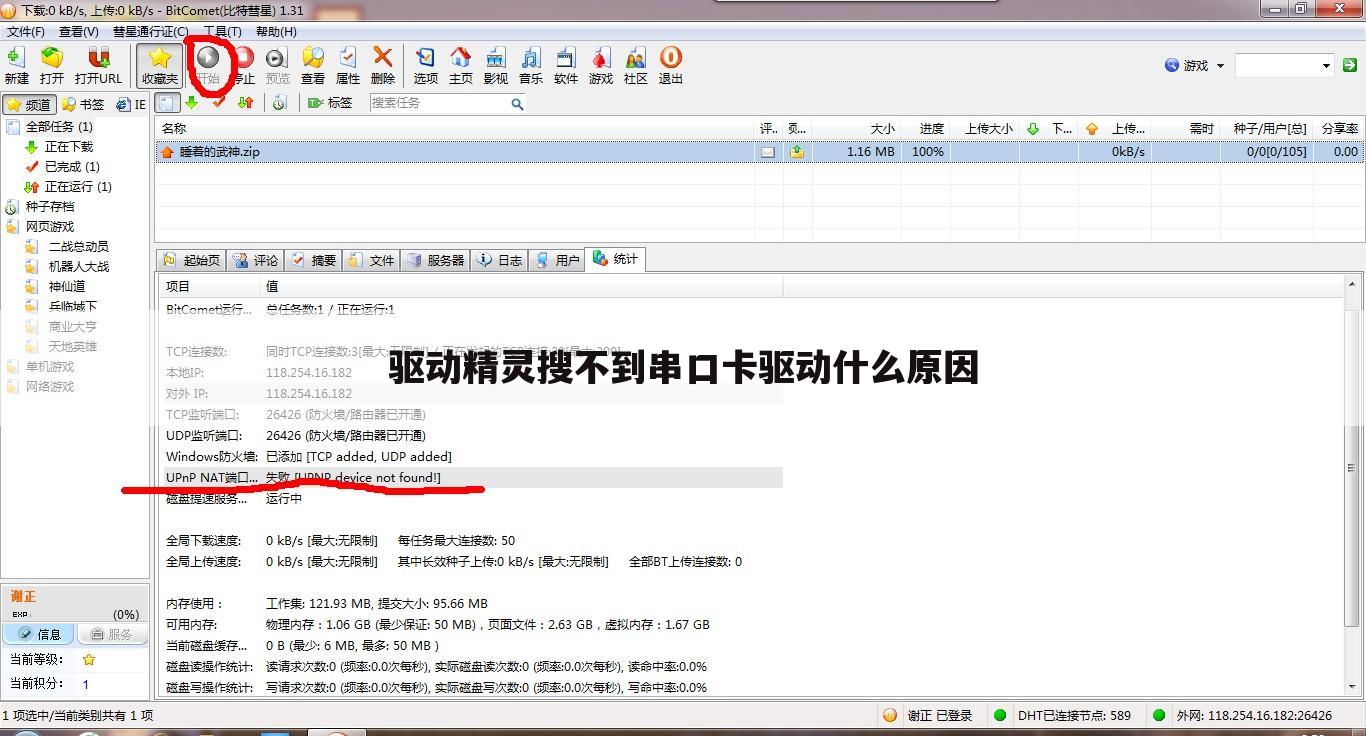Image resolution: width=1366 pixels, height=736 pixels.
Task: Click the 退出 exit icon
Action: coord(671,66)
